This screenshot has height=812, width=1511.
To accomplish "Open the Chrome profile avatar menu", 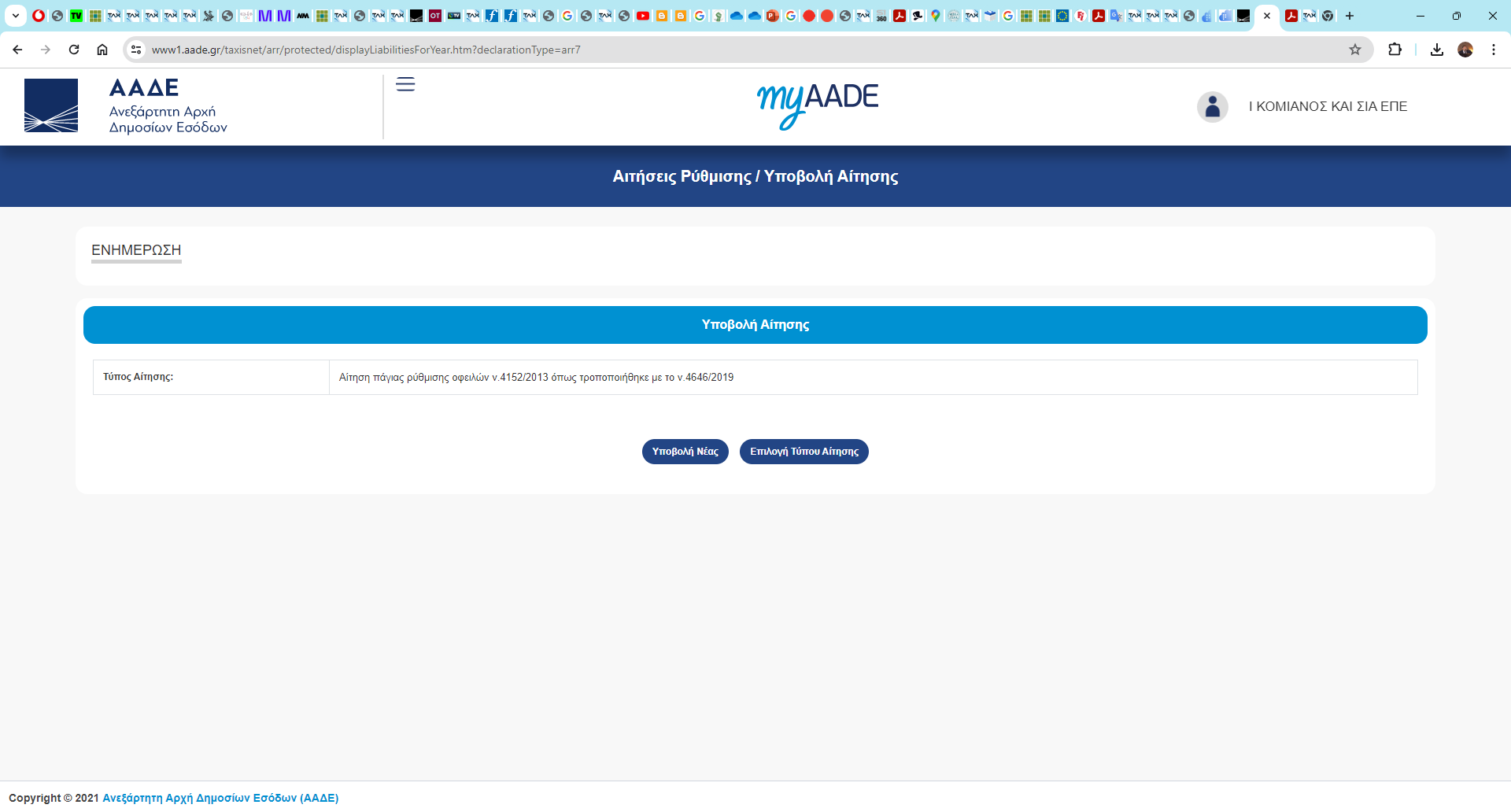I will (1465, 50).
